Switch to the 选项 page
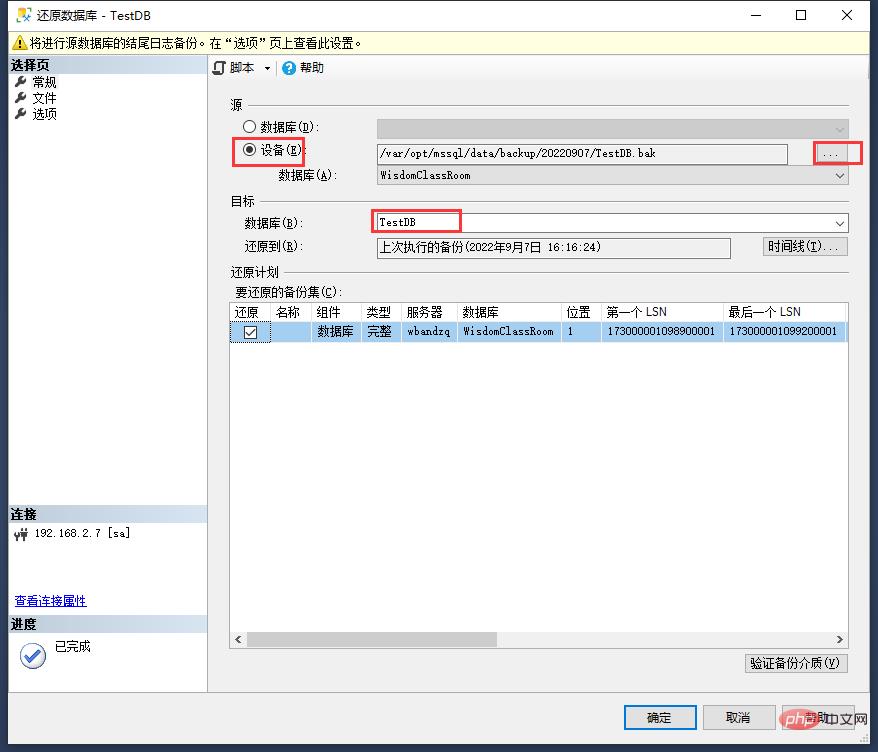The width and height of the screenshot is (878, 752). [44, 114]
